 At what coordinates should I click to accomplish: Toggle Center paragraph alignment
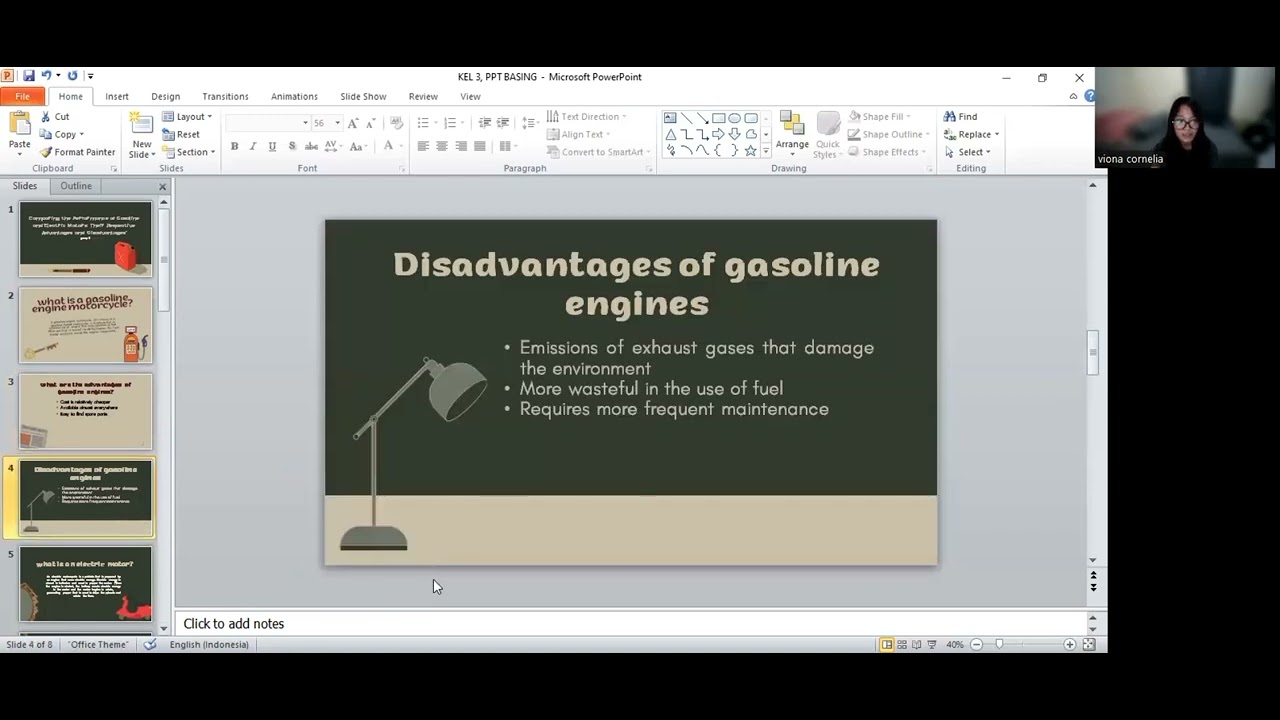(x=442, y=147)
